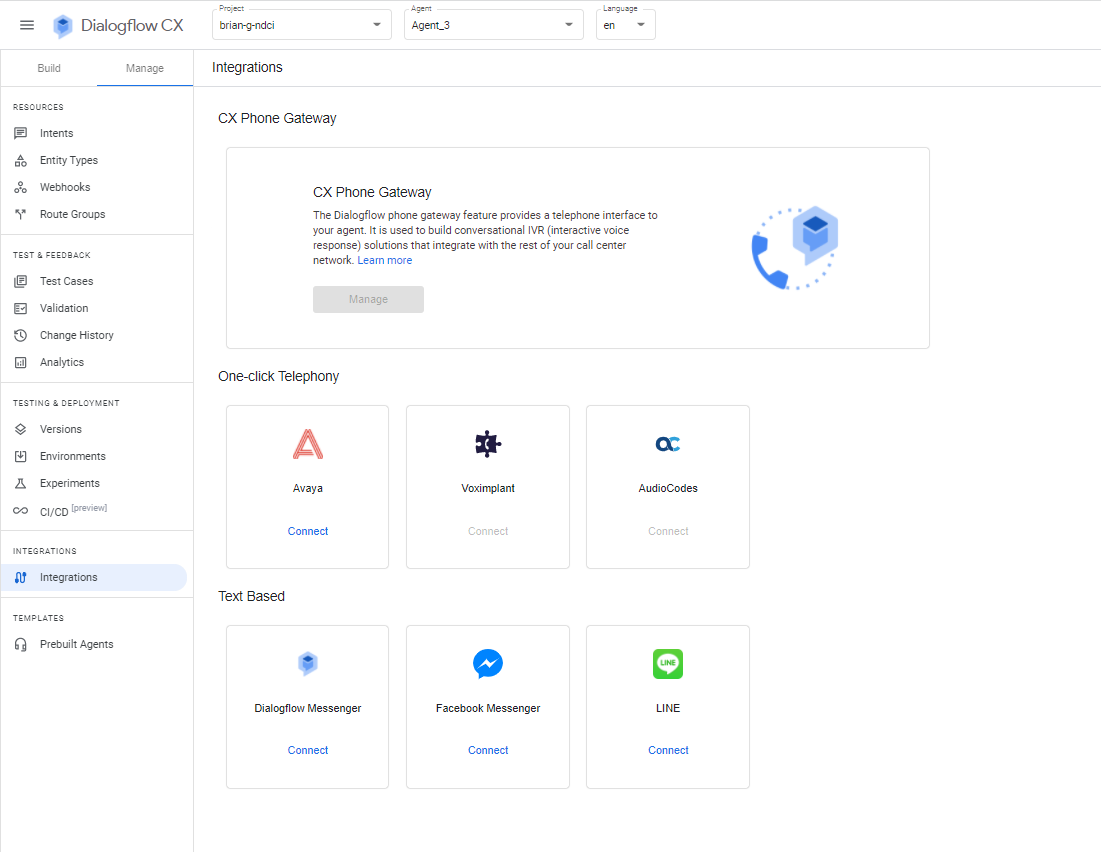Open Prebuilt Agents in the sidebar

(96, 644)
